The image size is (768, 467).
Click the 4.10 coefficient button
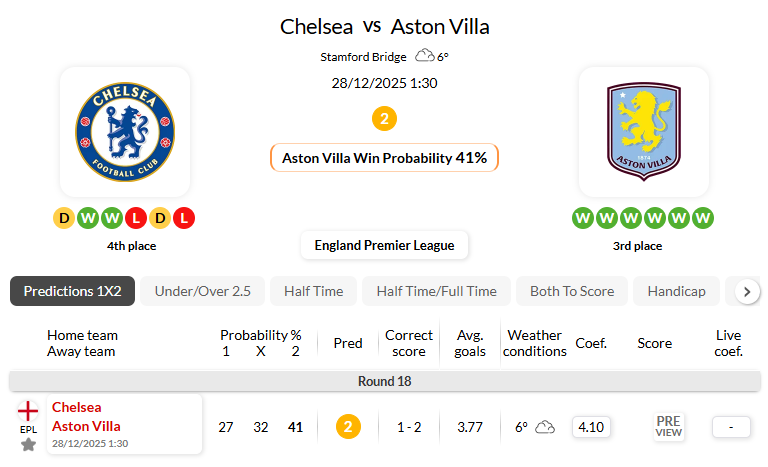(591, 427)
